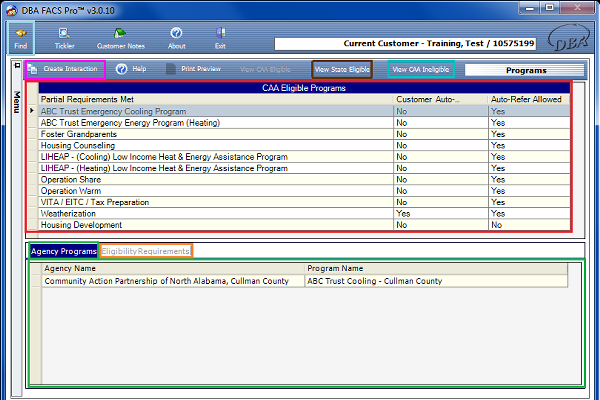
Task: Click the CAA Eligible Programs title bar
Action: tap(304, 88)
